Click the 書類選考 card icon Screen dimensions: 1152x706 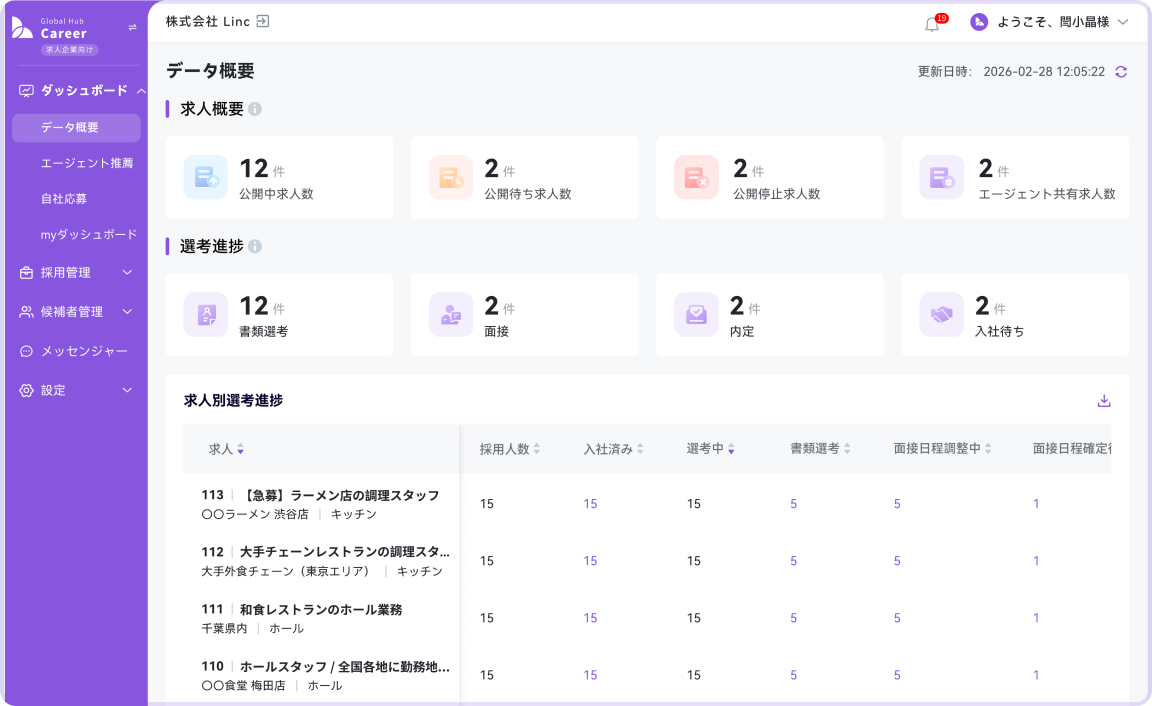[x=206, y=314]
